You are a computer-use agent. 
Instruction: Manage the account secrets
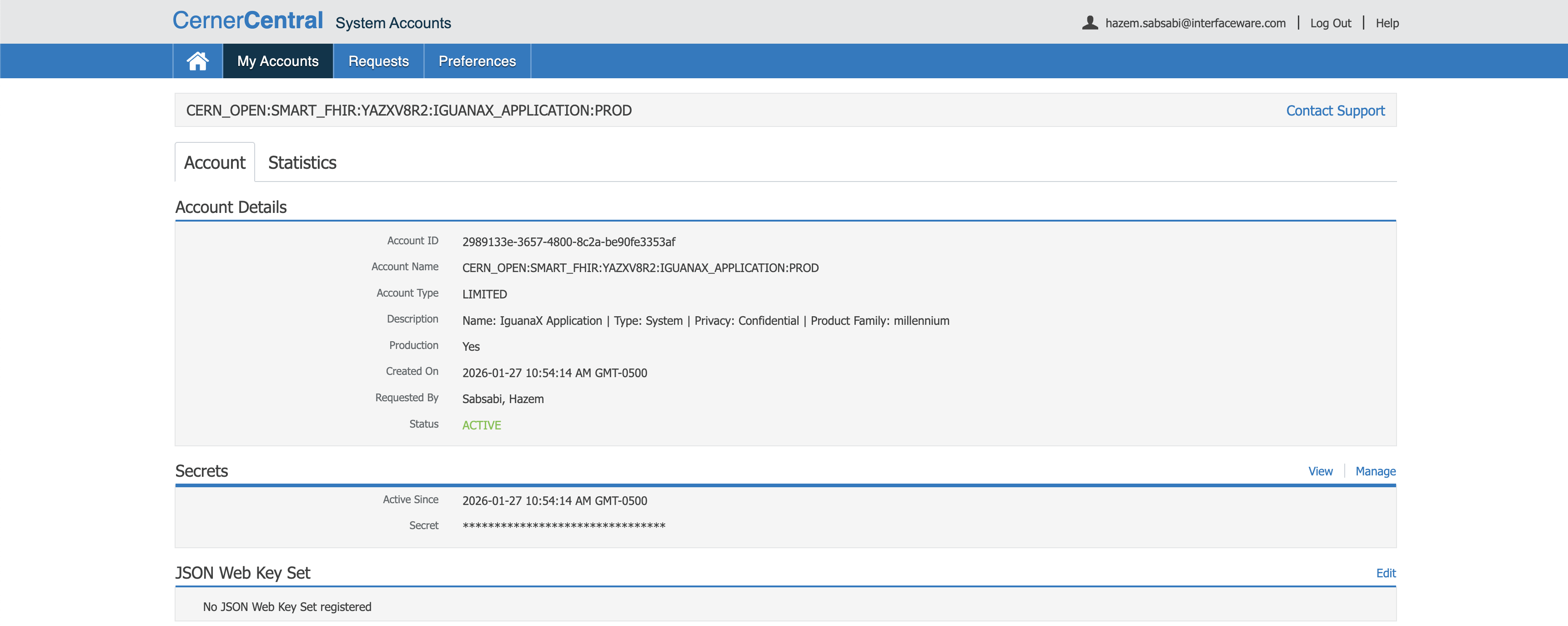(1375, 471)
